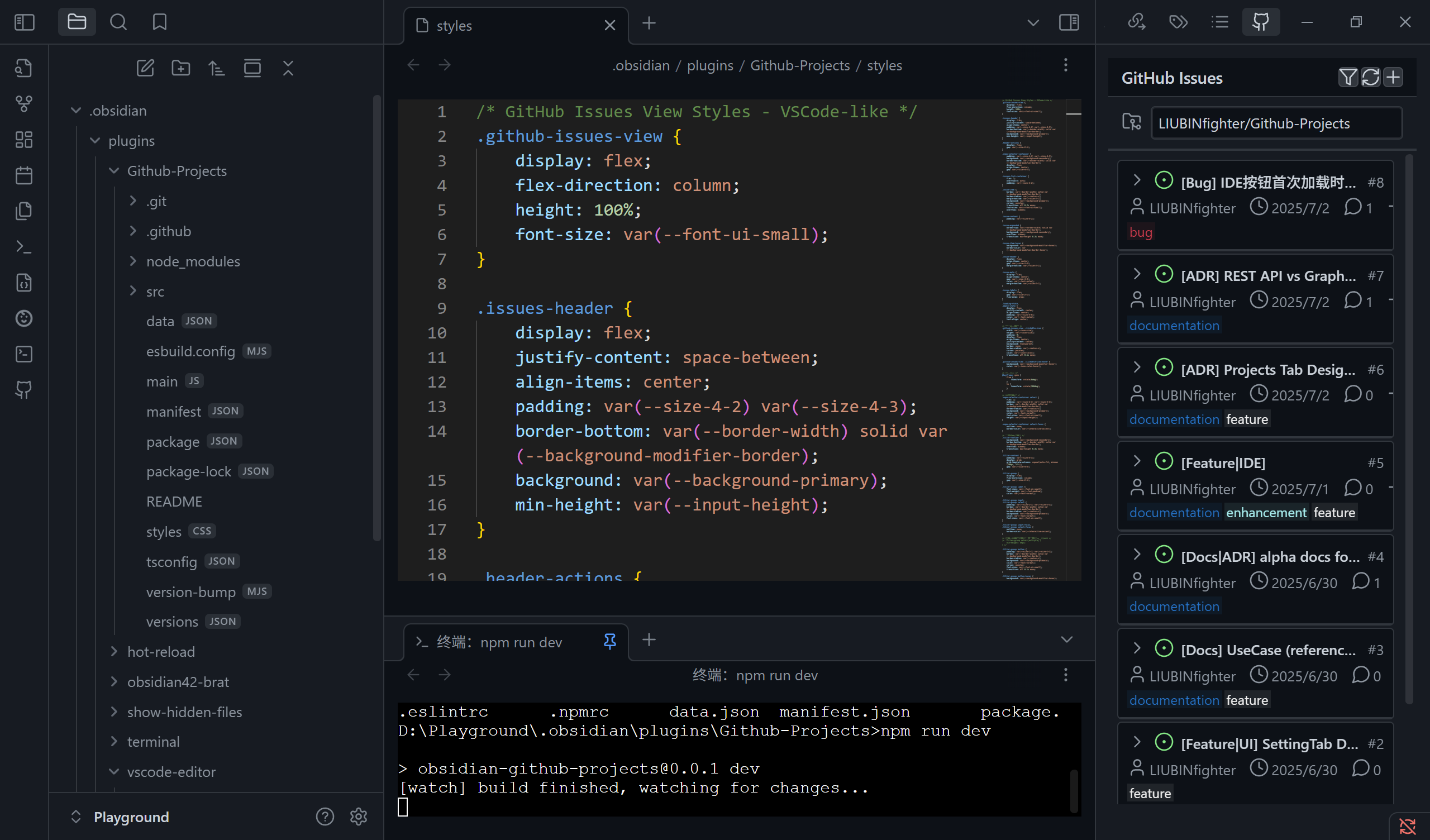The image size is (1430, 840).
Task: Open the GitHub cat ribbon icon
Action: click(24, 390)
